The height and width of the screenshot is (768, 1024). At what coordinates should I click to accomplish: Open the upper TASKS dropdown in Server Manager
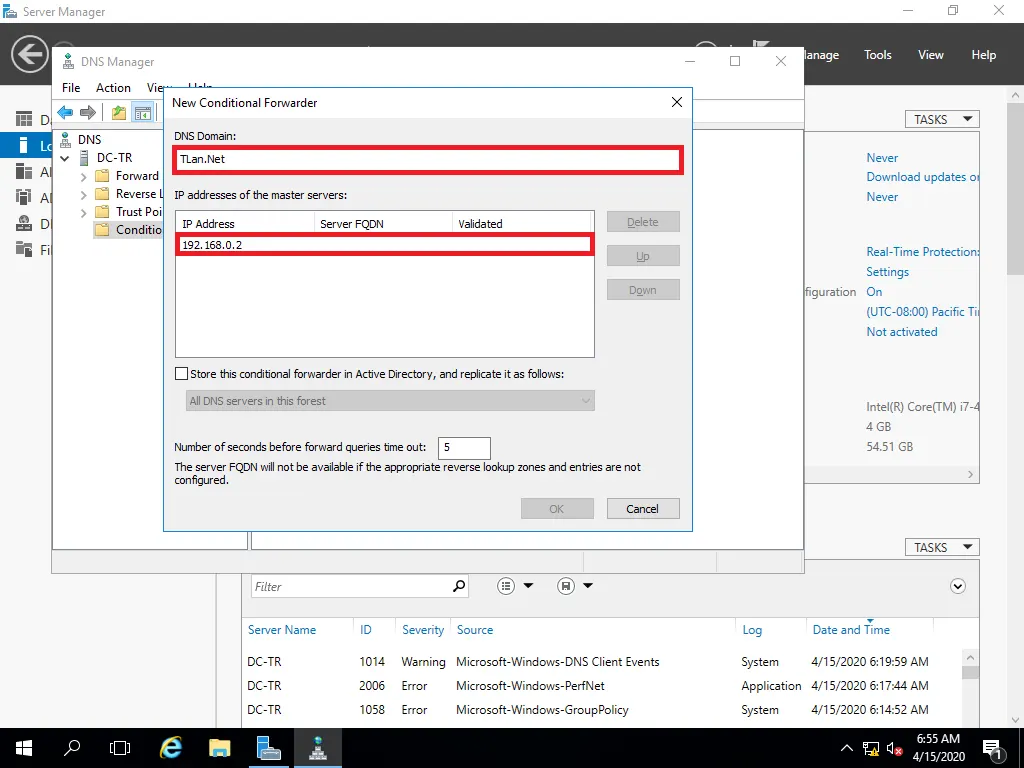(x=942, y=120)
